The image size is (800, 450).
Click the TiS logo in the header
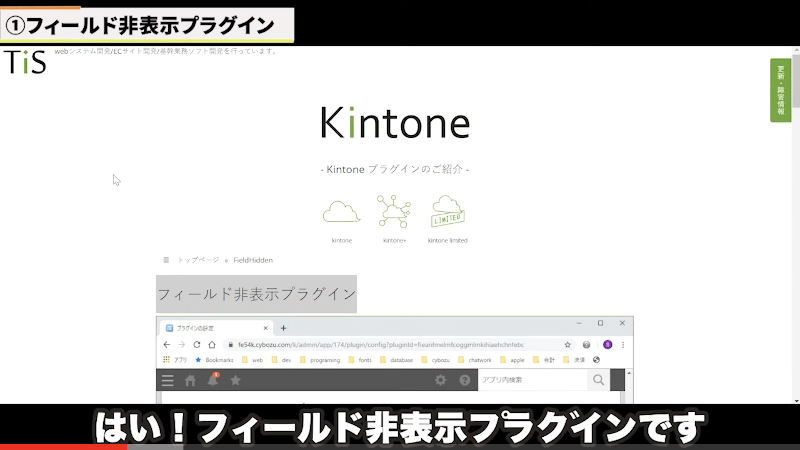(25, 62)
